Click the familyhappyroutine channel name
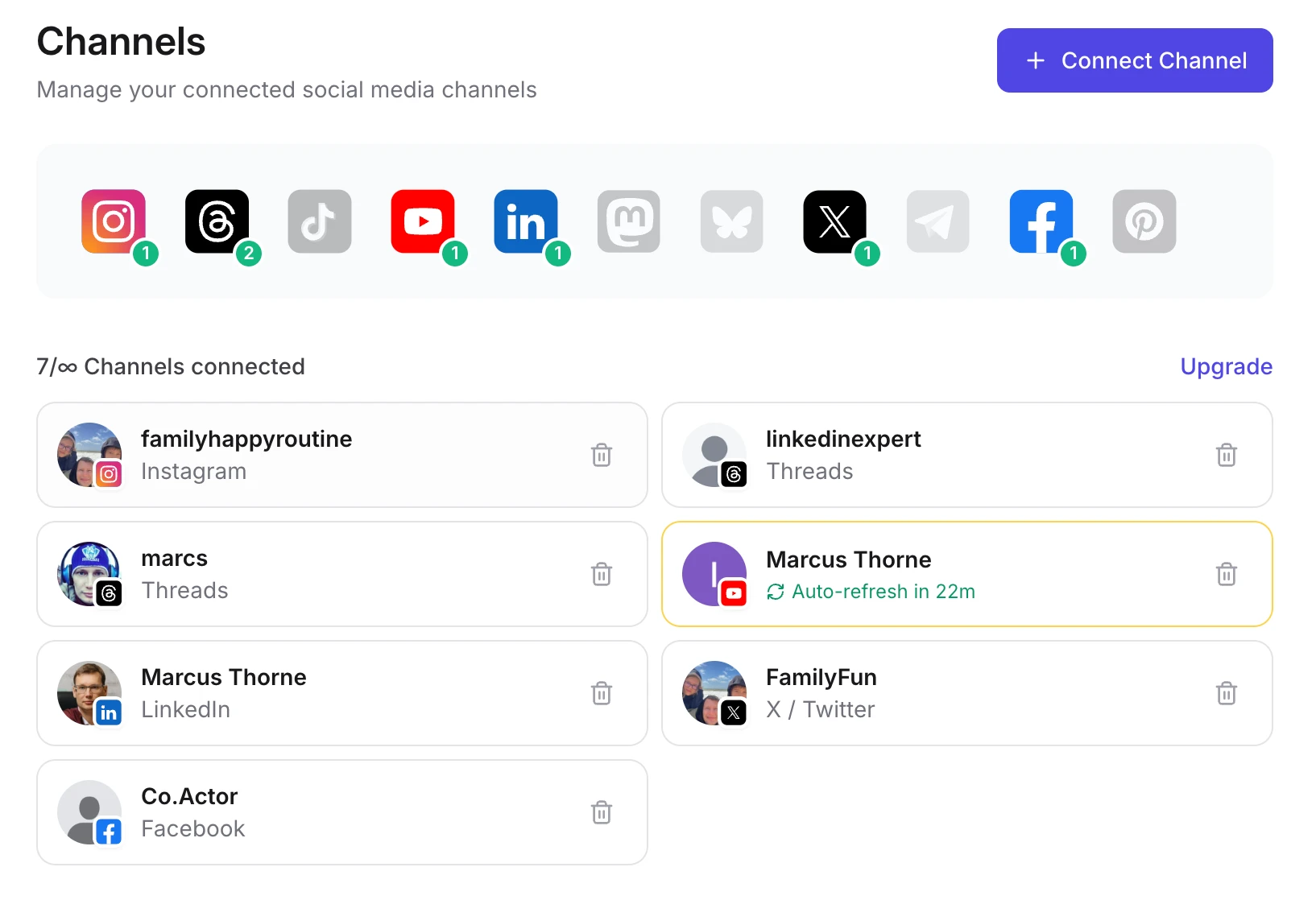Image resolution: width=1316 pixels, height=900 pixels. [x=246, y=440]
